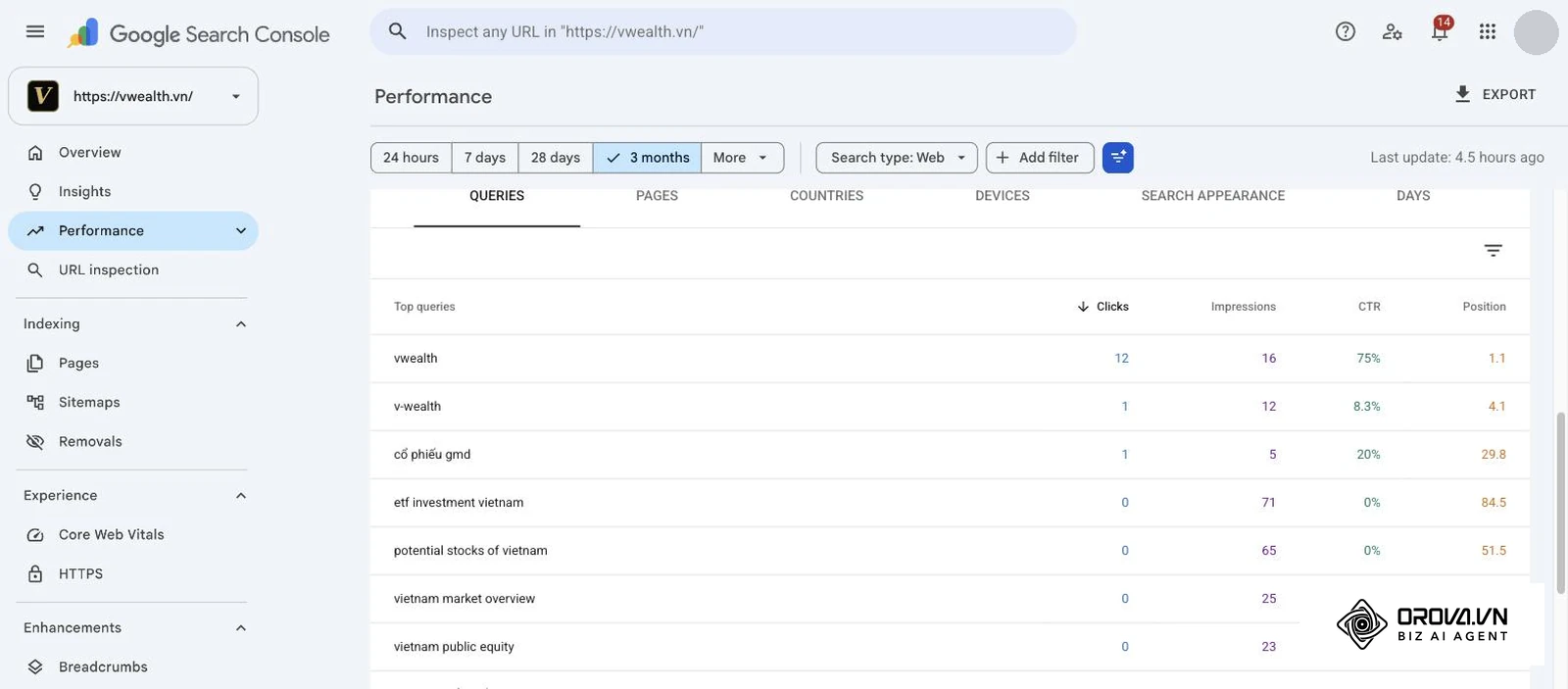Image resolution: width=1568 pixels, height=689 pixels.
Task: Switch to the QUERIES tab
Action: click(x=497, y=196)
